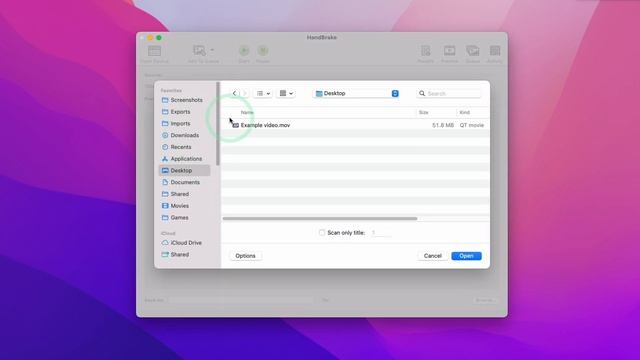Click the scan title number field

381,233
